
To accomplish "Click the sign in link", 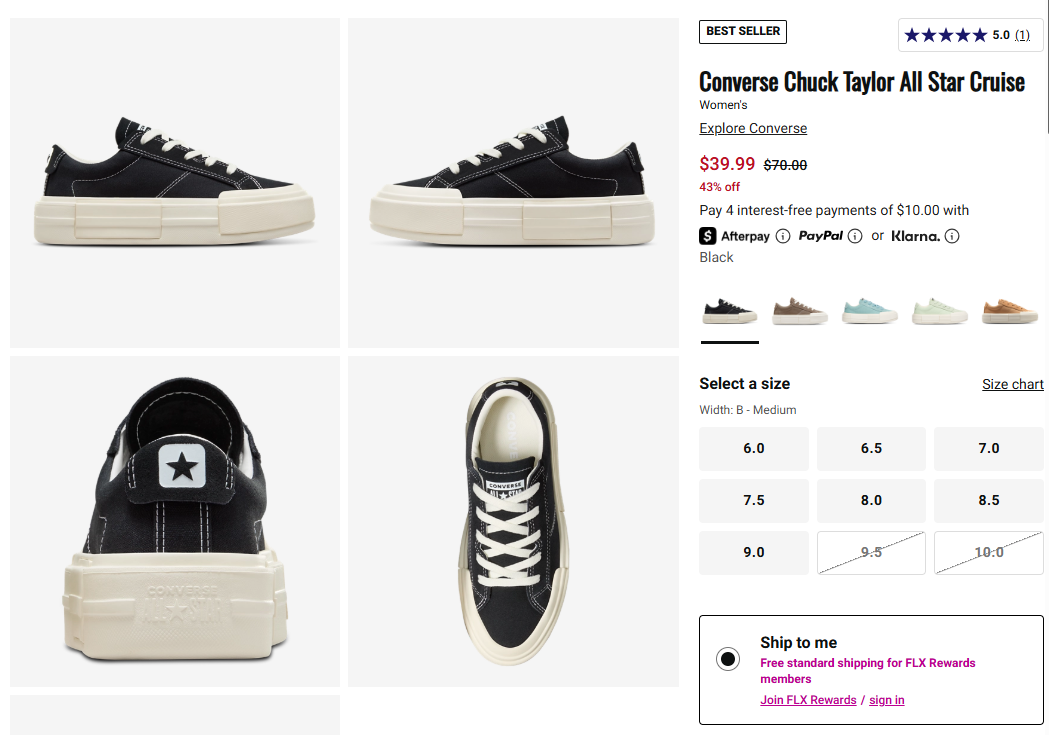I will (x=886, y=700).
